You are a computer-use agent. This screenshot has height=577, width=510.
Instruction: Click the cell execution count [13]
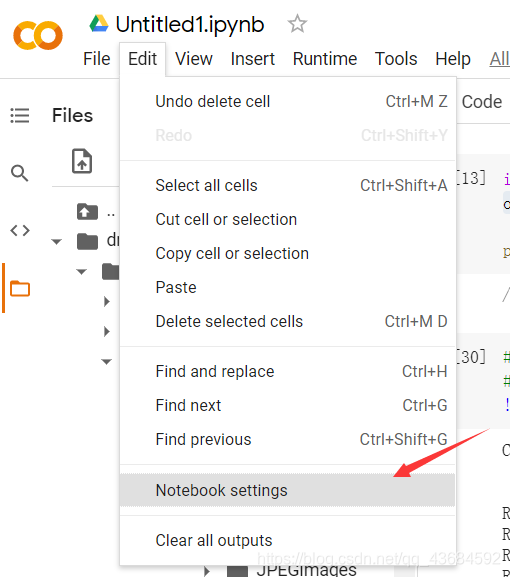(x=471, y=178)
